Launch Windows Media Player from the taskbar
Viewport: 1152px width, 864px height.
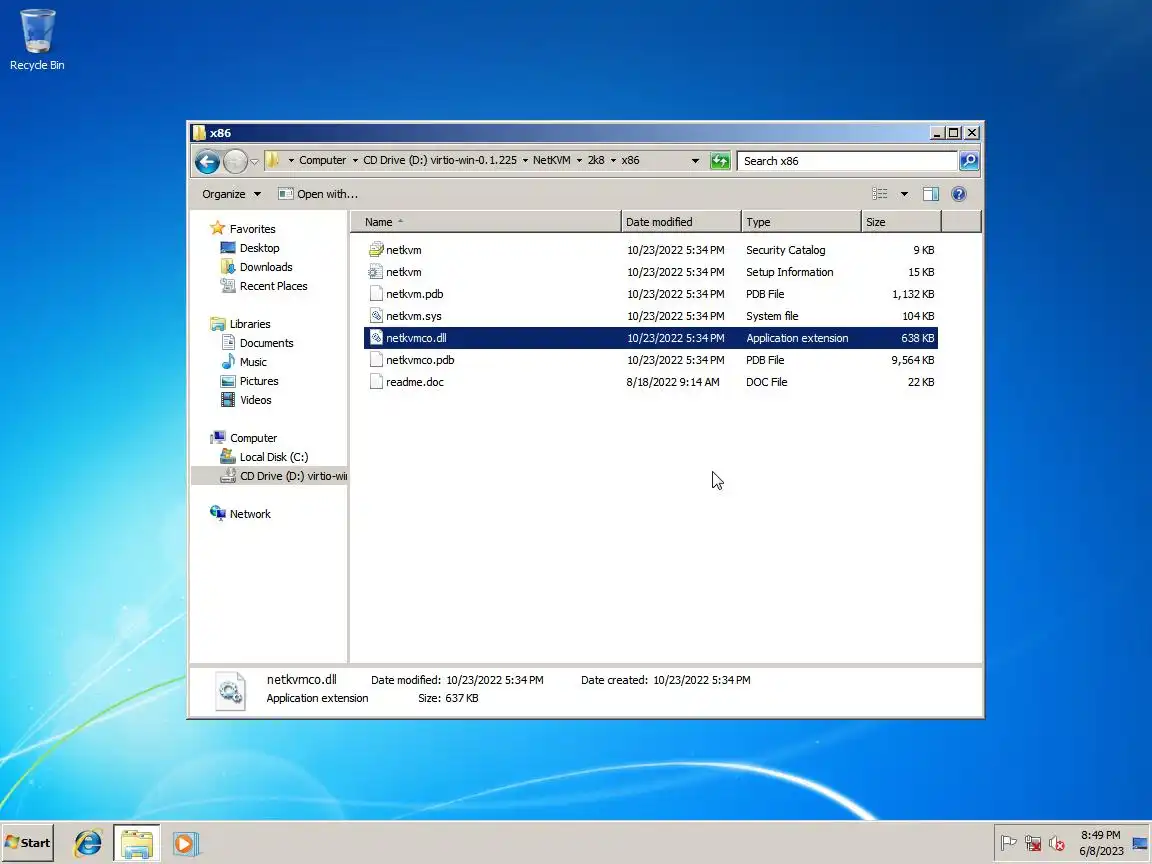(185, 843)
